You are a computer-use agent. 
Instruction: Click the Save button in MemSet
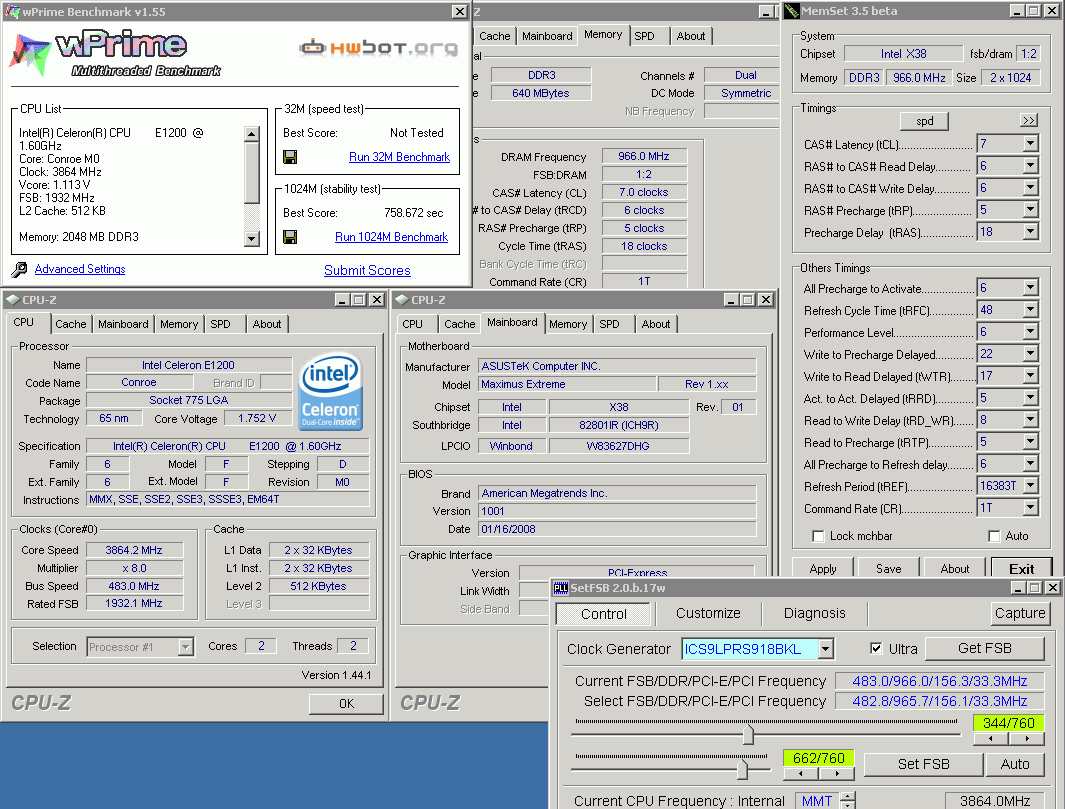888,569
